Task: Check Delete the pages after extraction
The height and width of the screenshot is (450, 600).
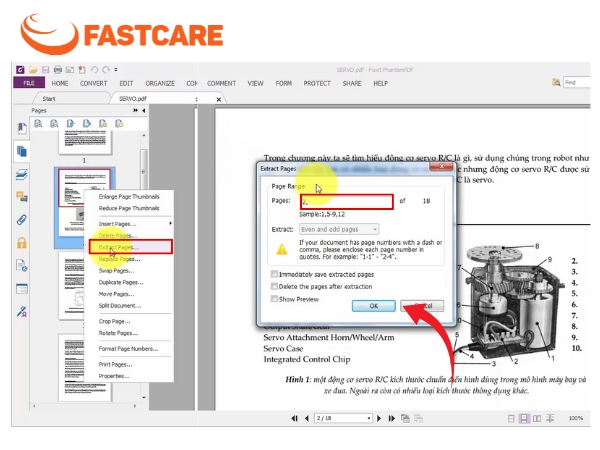Action: coord(274,286)
